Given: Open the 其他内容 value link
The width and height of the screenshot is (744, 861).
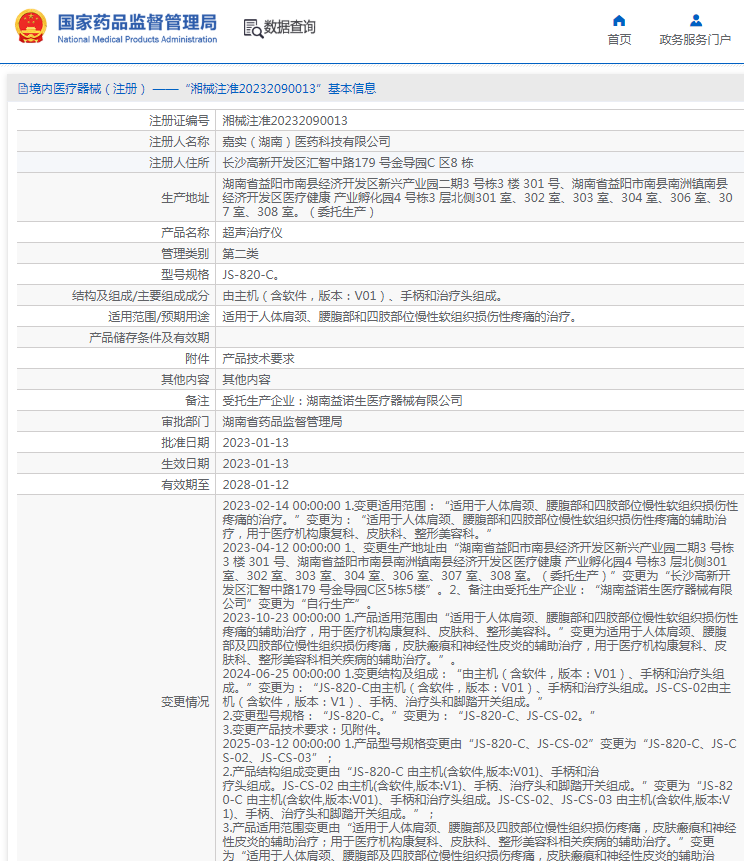Looking at the screenshot, I should click(246, 379).
